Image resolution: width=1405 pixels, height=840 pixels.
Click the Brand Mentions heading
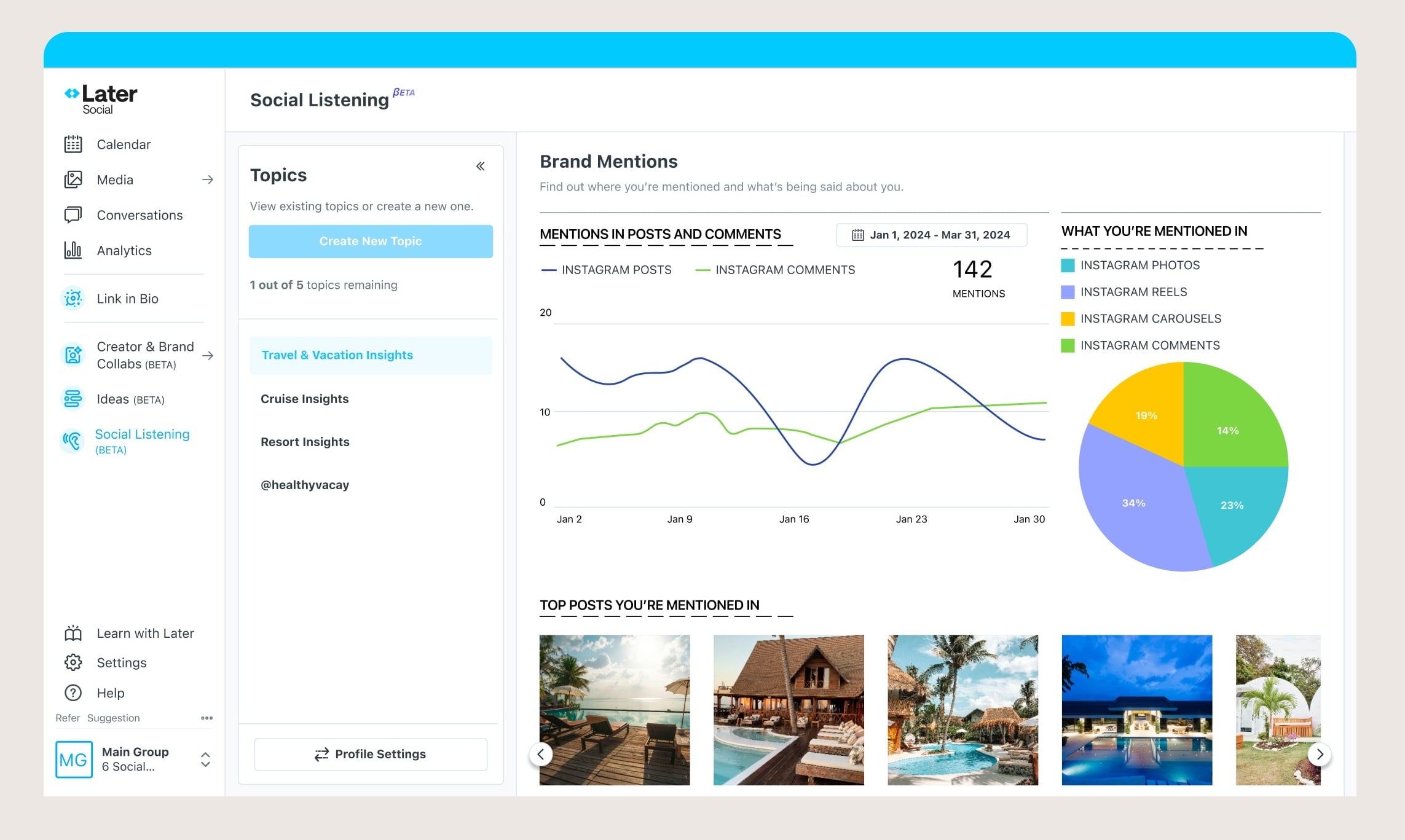[608, 162]
